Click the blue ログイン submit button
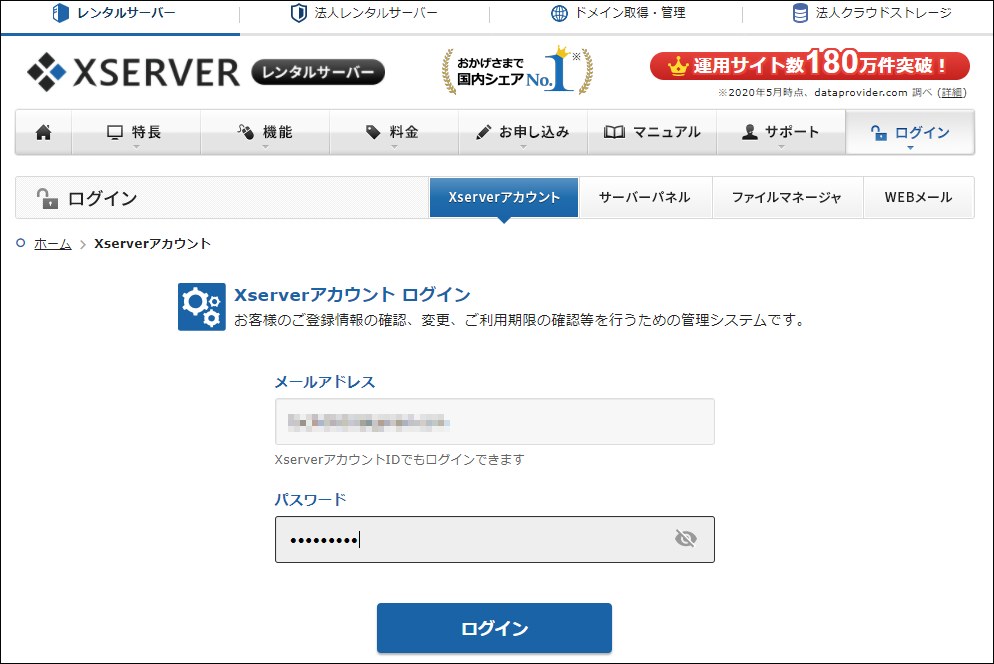 (494, 628)
